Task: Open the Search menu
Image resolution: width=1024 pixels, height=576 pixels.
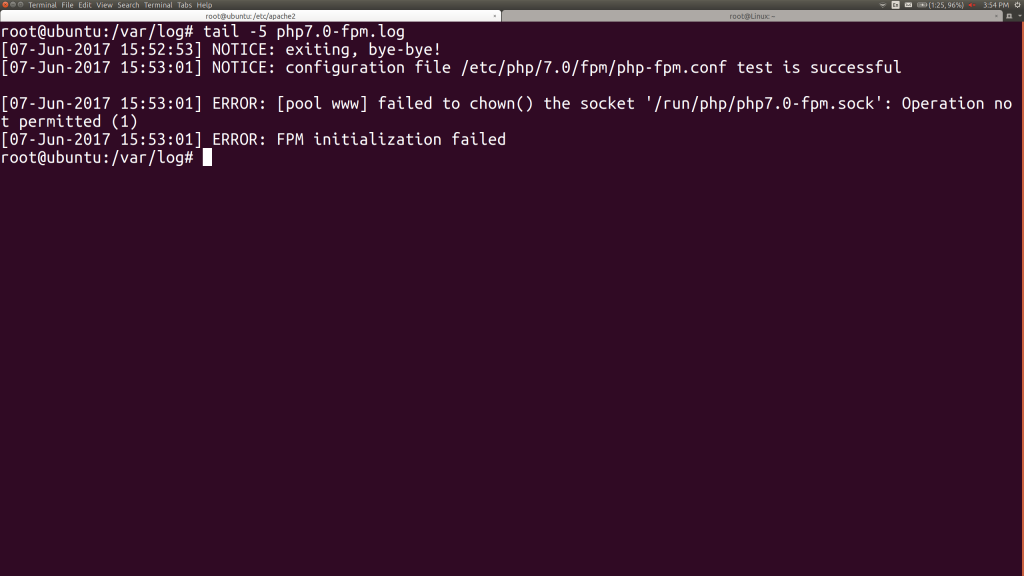Action: point(128,5)
